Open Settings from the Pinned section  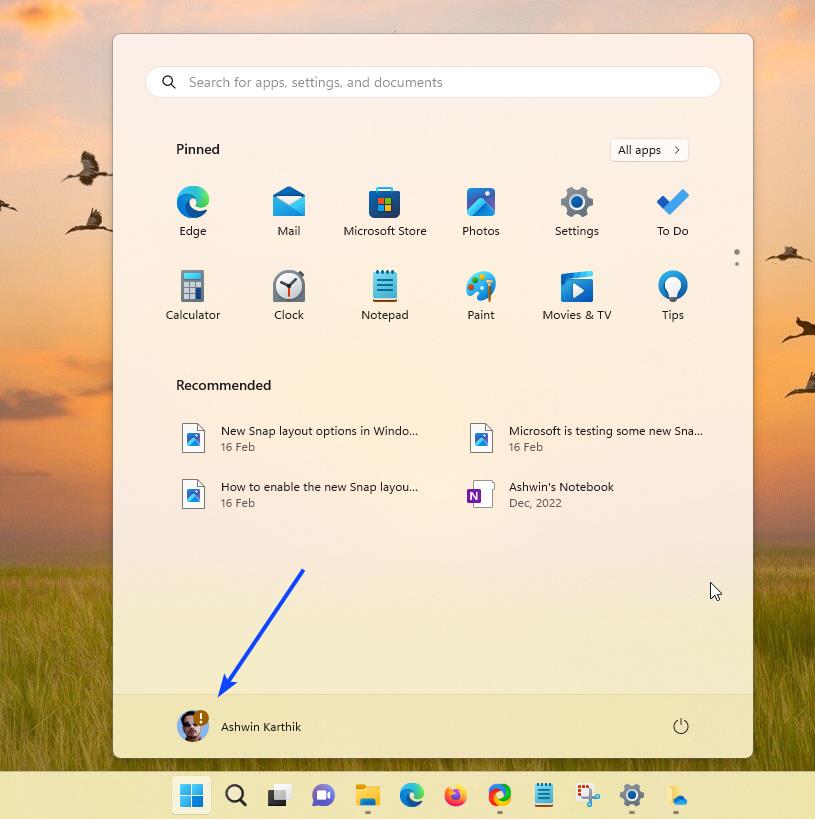pyautogui.click(x=577, y=210)
